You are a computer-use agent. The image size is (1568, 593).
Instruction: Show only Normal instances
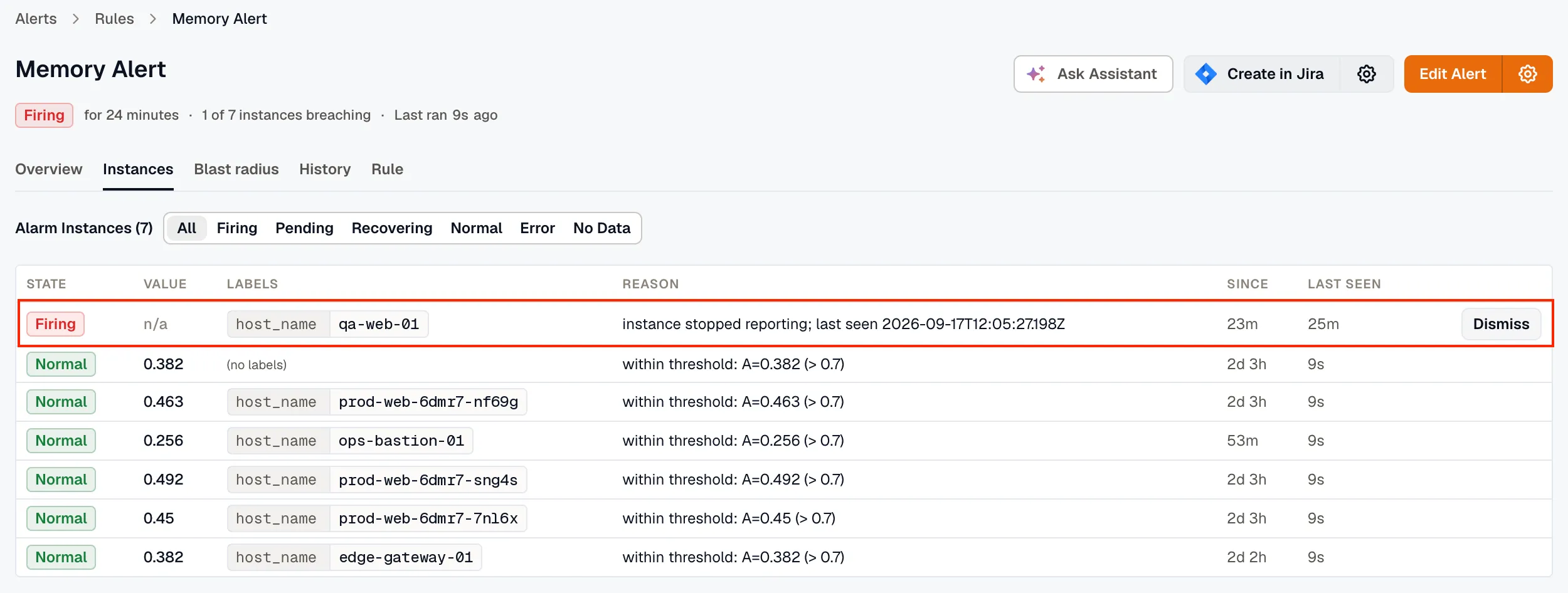point(476,228)
